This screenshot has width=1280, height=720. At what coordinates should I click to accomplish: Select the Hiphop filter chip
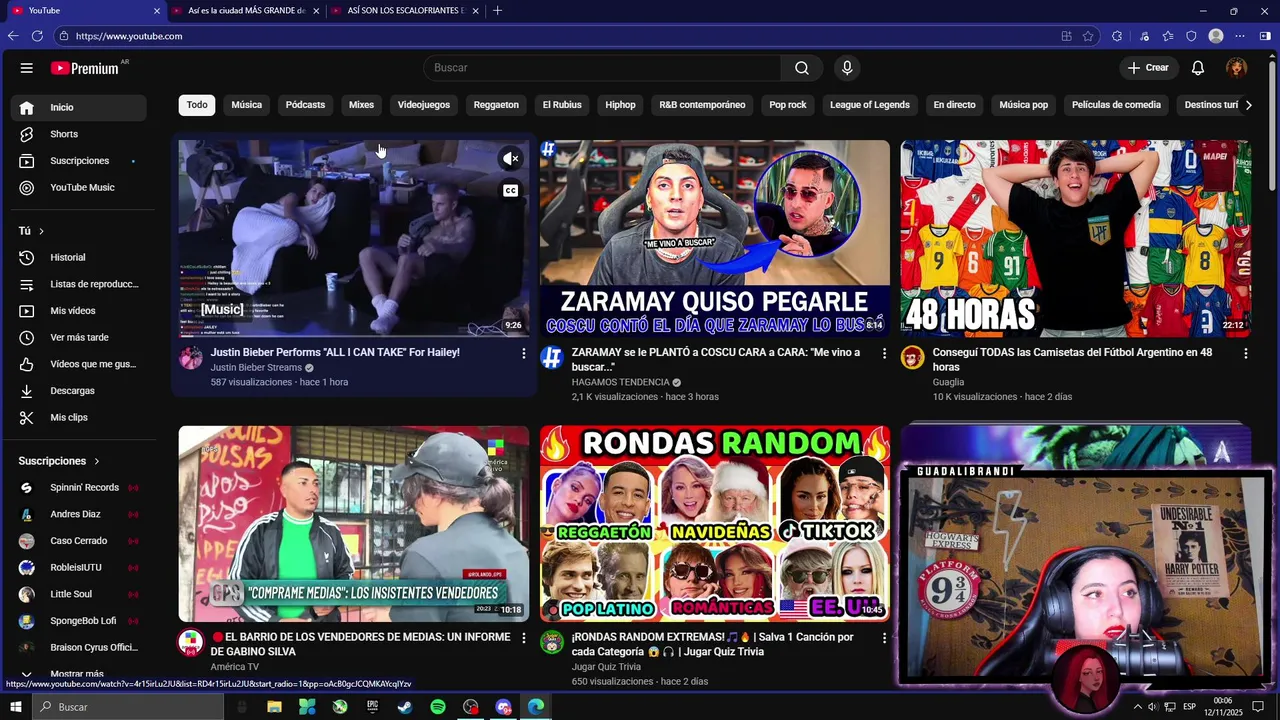[x=620, y=105]
